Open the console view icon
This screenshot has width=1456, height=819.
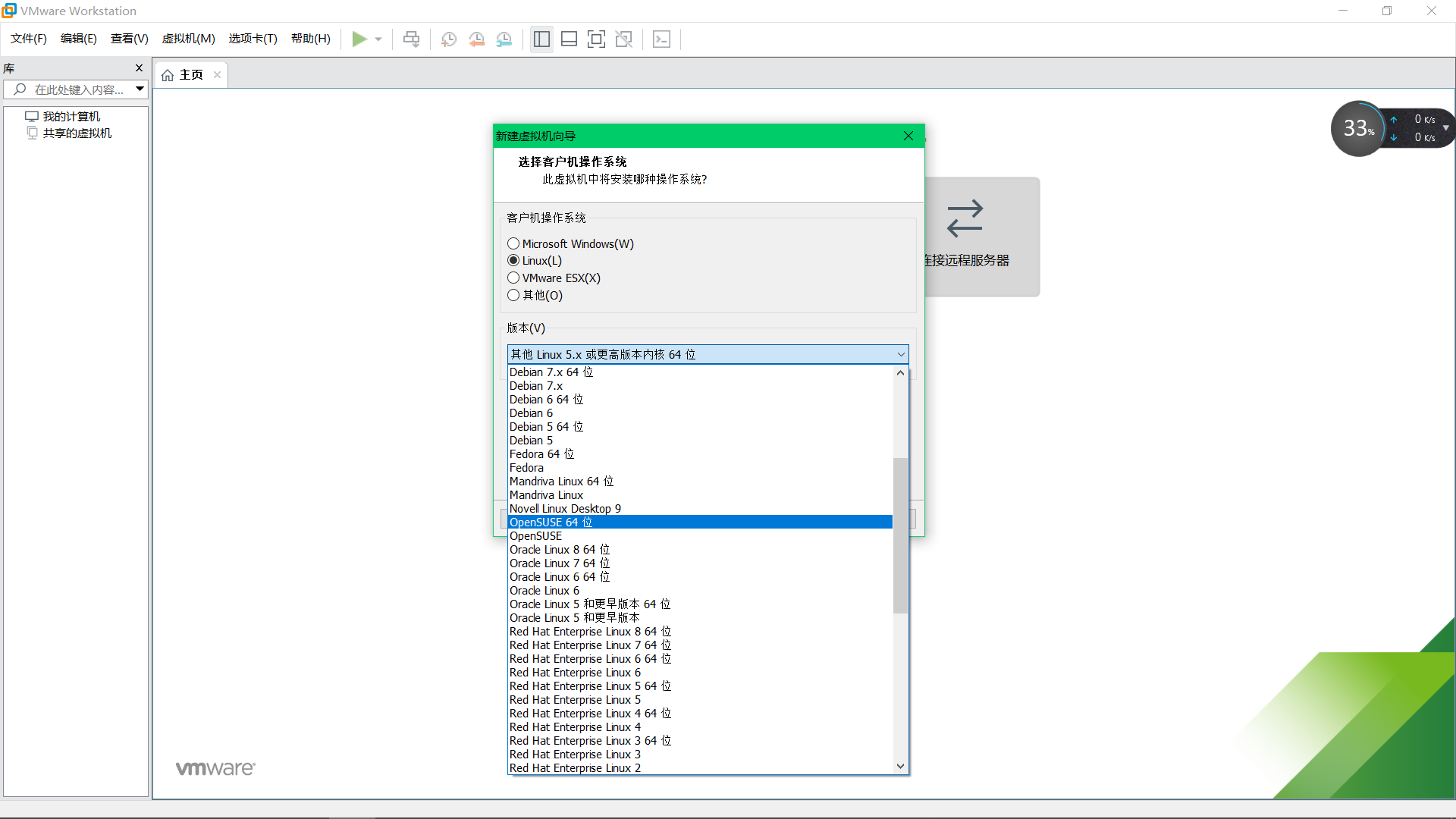(661, 39)
